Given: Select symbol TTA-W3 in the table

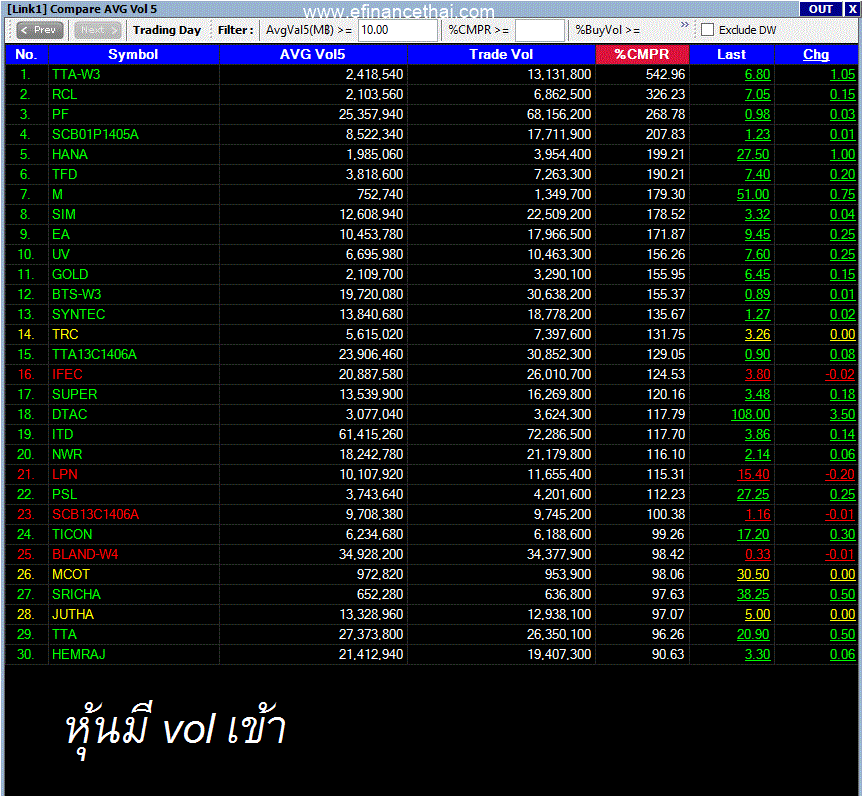Looking at the screenshot, I should click(76, 74).
